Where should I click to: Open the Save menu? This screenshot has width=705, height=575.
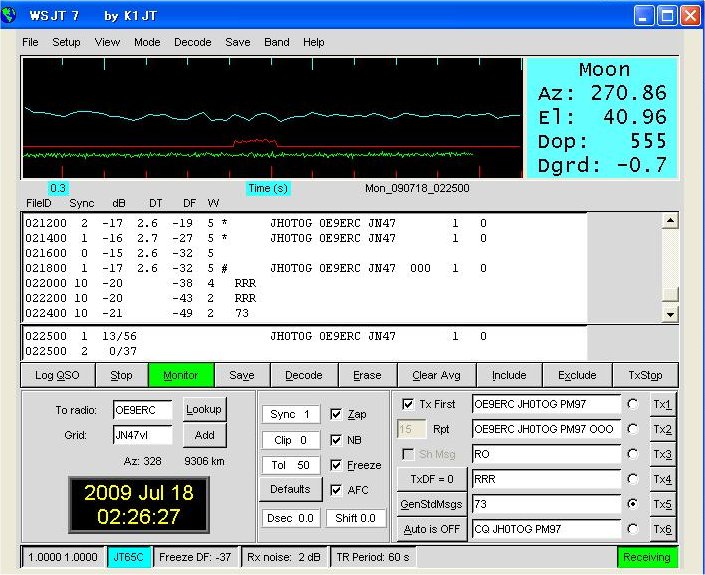click(x=237, y=42)
